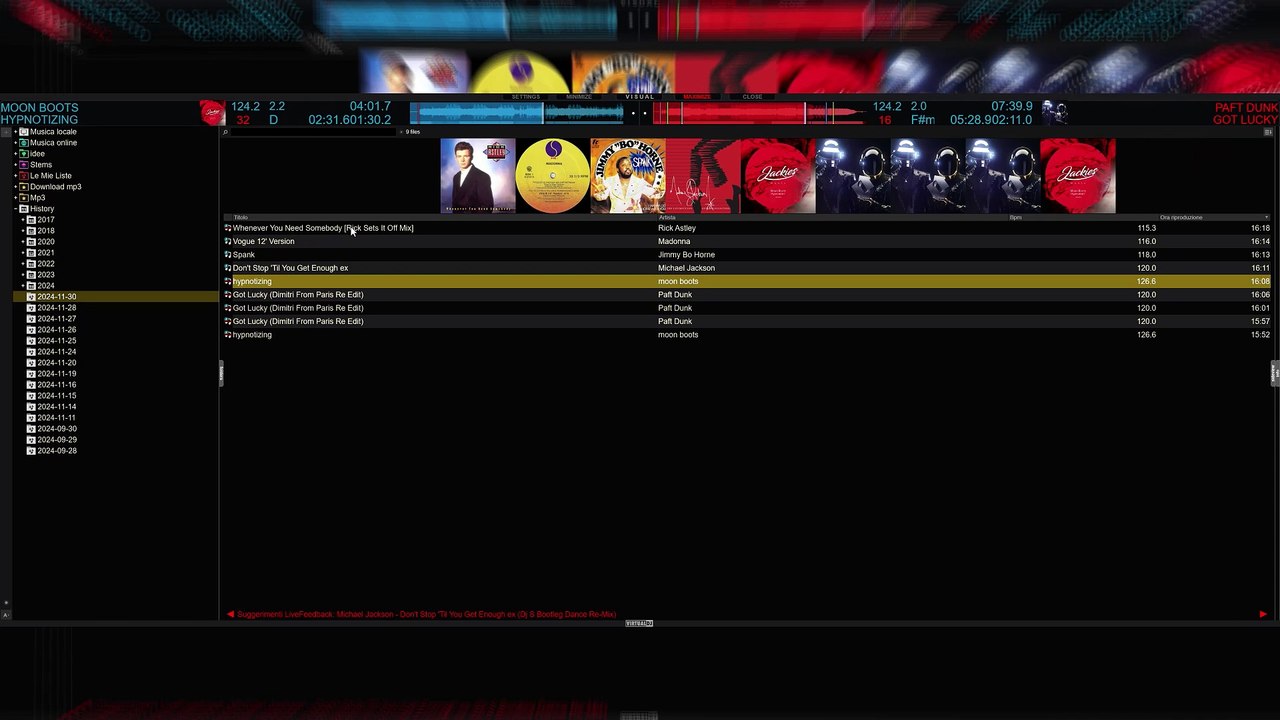Screen dimensions: 1280x720
Task: Seek in the red right deck waveform
Action: pyautogui.click(x=760, y=113)
